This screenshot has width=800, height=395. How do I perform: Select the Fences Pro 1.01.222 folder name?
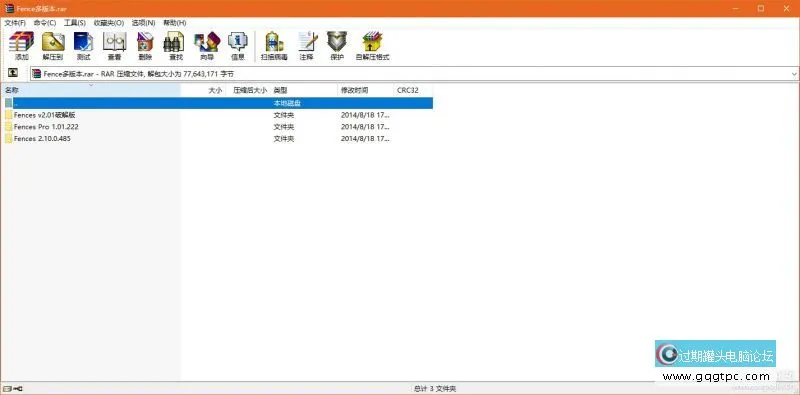pyautogui.click(x=46, y=127)
